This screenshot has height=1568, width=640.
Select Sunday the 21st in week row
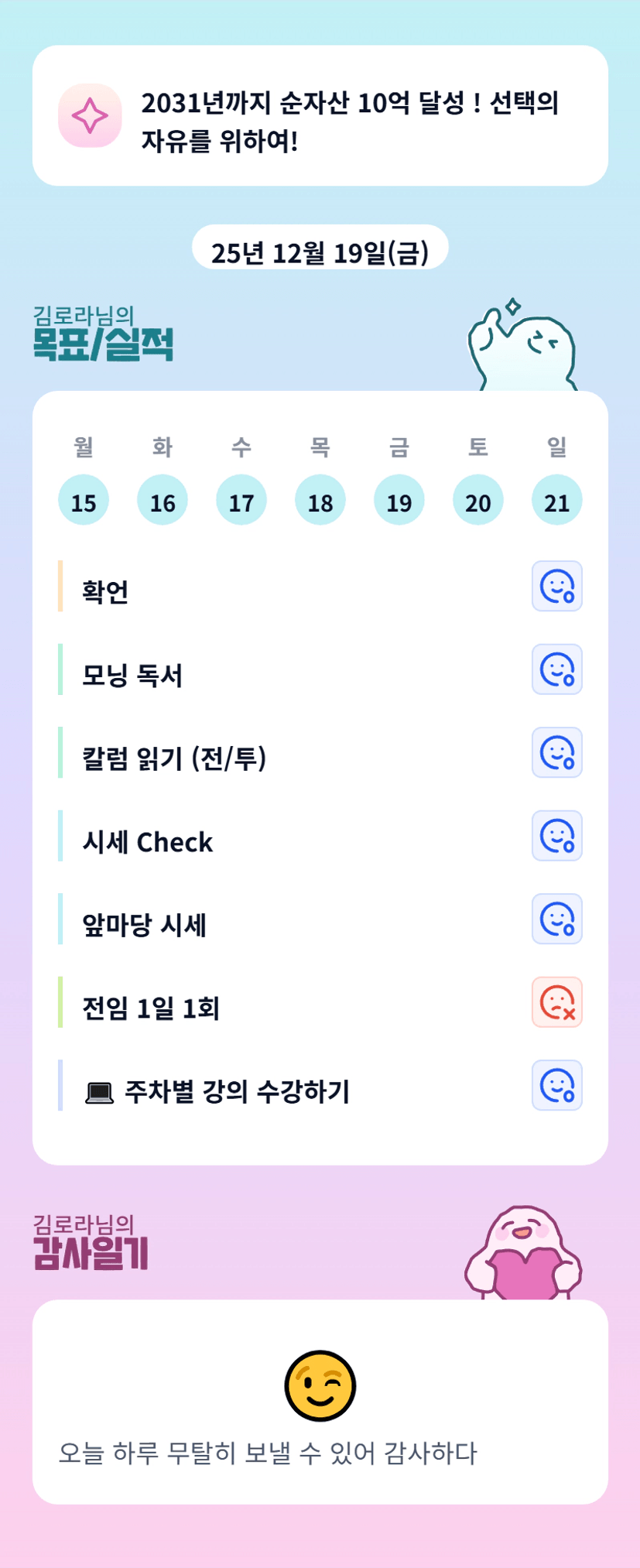pos(556,501)
